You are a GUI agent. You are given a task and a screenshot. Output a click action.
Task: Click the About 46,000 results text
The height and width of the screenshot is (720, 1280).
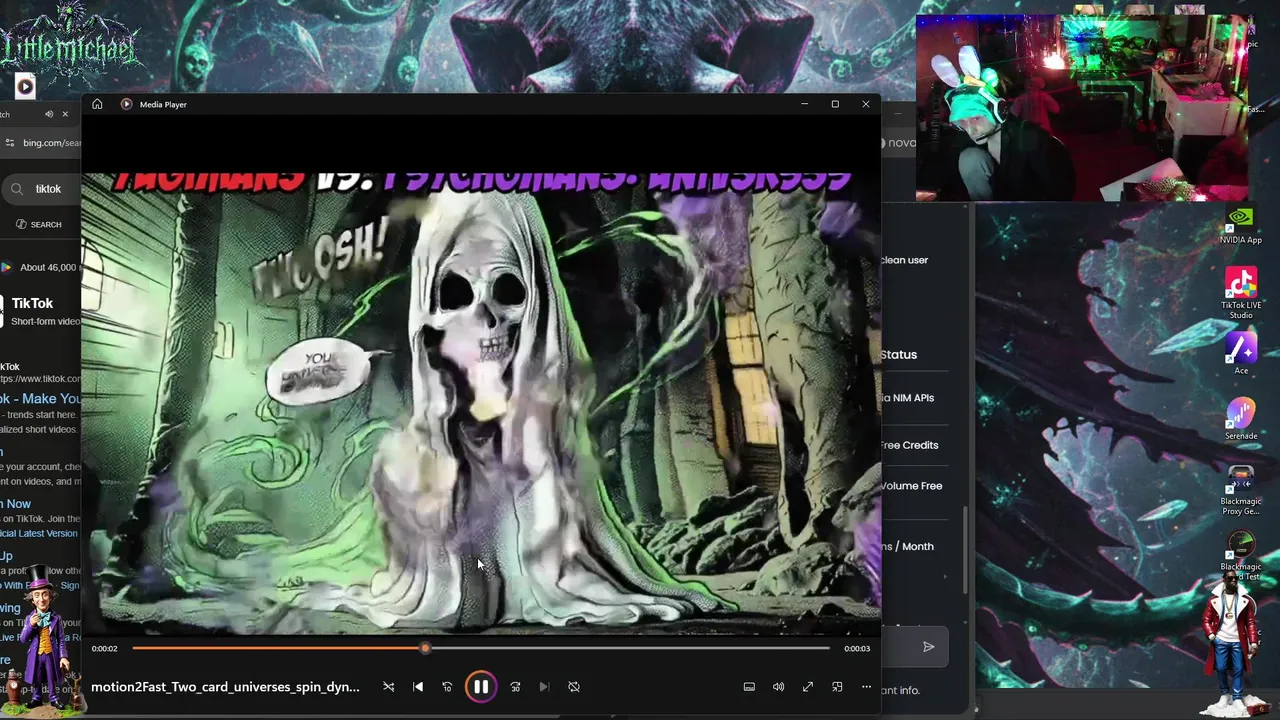(x=48, y=267)
